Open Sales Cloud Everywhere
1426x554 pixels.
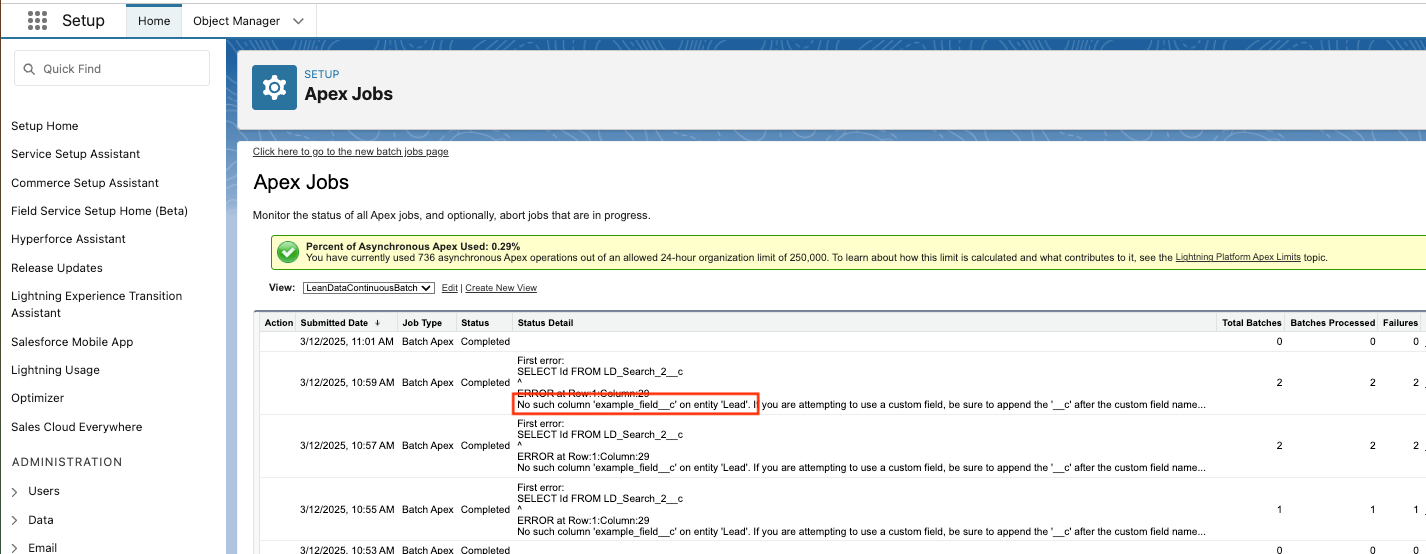coord(77,427)
